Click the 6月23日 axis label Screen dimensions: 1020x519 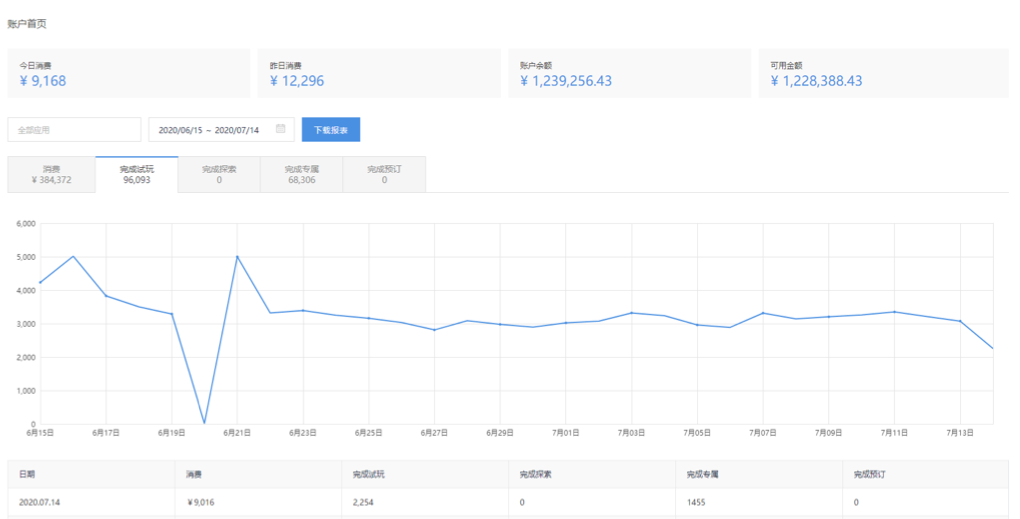302,432
